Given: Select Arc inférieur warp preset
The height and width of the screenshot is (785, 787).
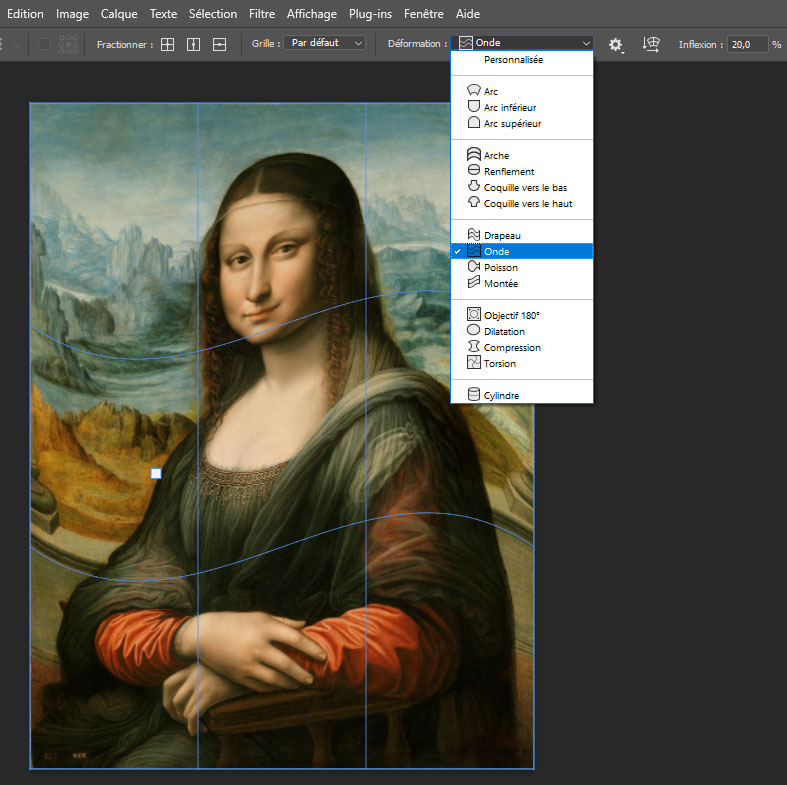Looking at the screenshot, I should [522, 107].
